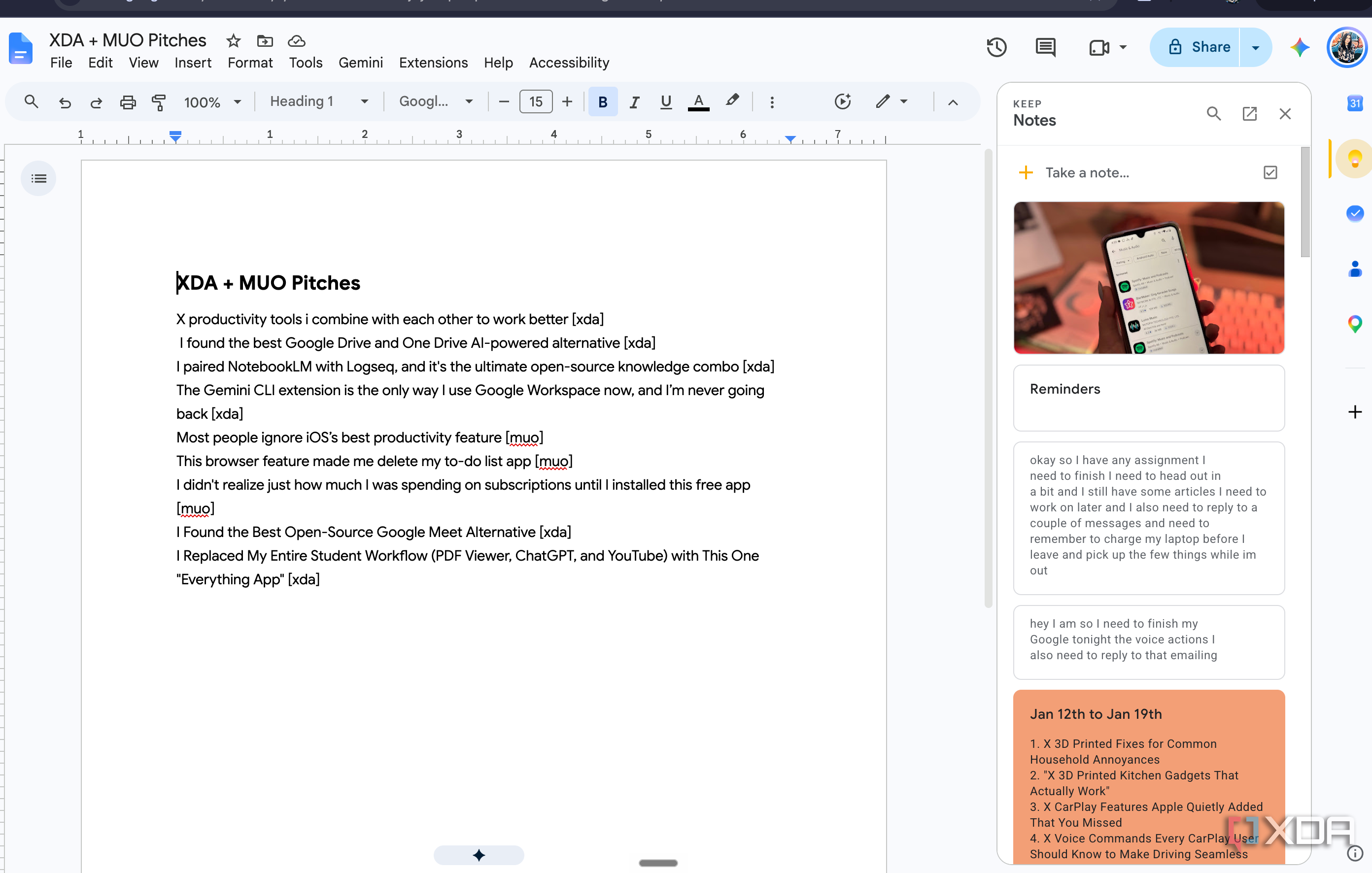Create a new checklist note
Viewport: 1372px width, 873px height.
(1270, 172)
